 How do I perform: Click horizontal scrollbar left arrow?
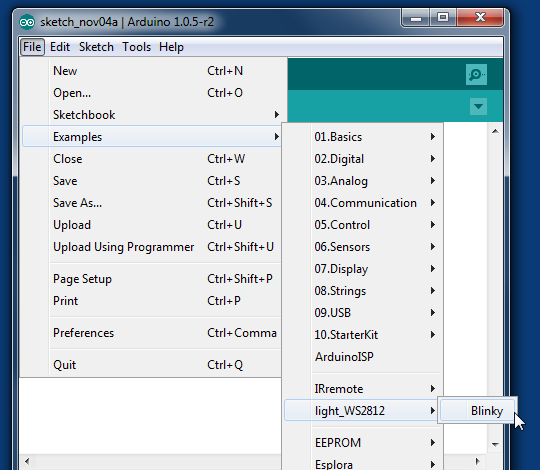pos(27,461)
